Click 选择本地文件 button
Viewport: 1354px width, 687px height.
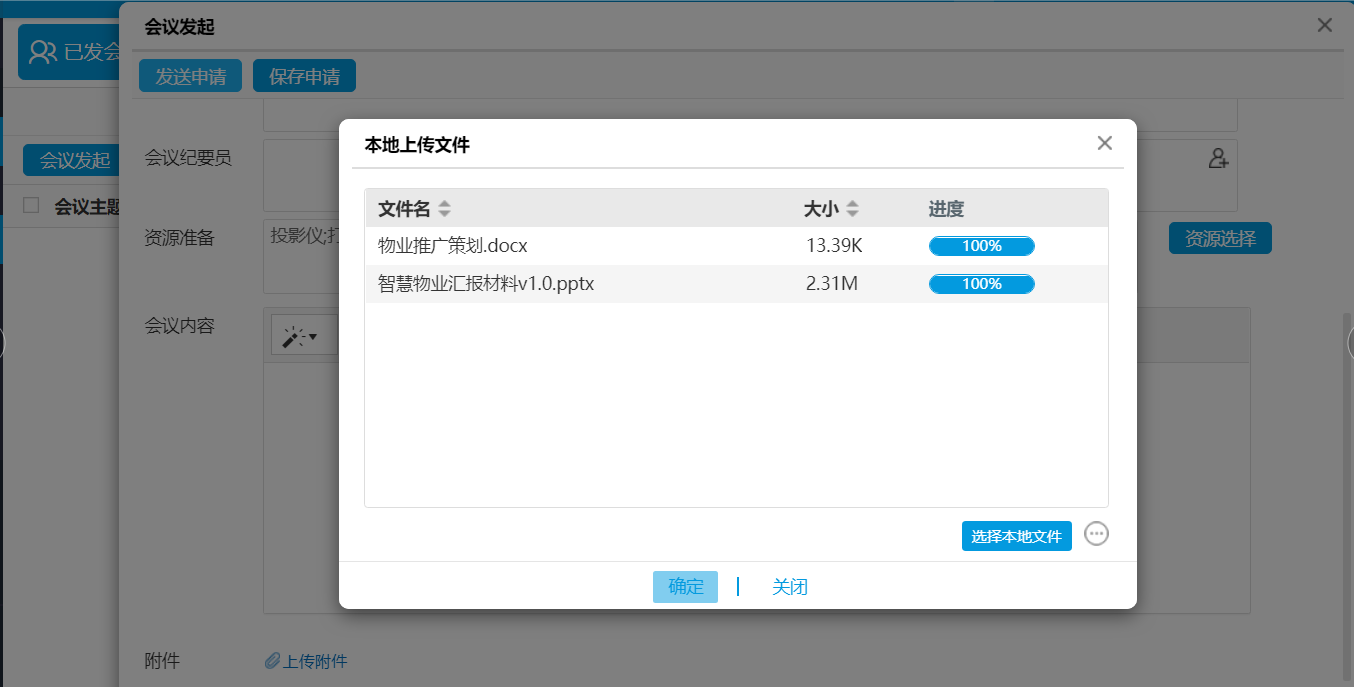point(1016,536)
